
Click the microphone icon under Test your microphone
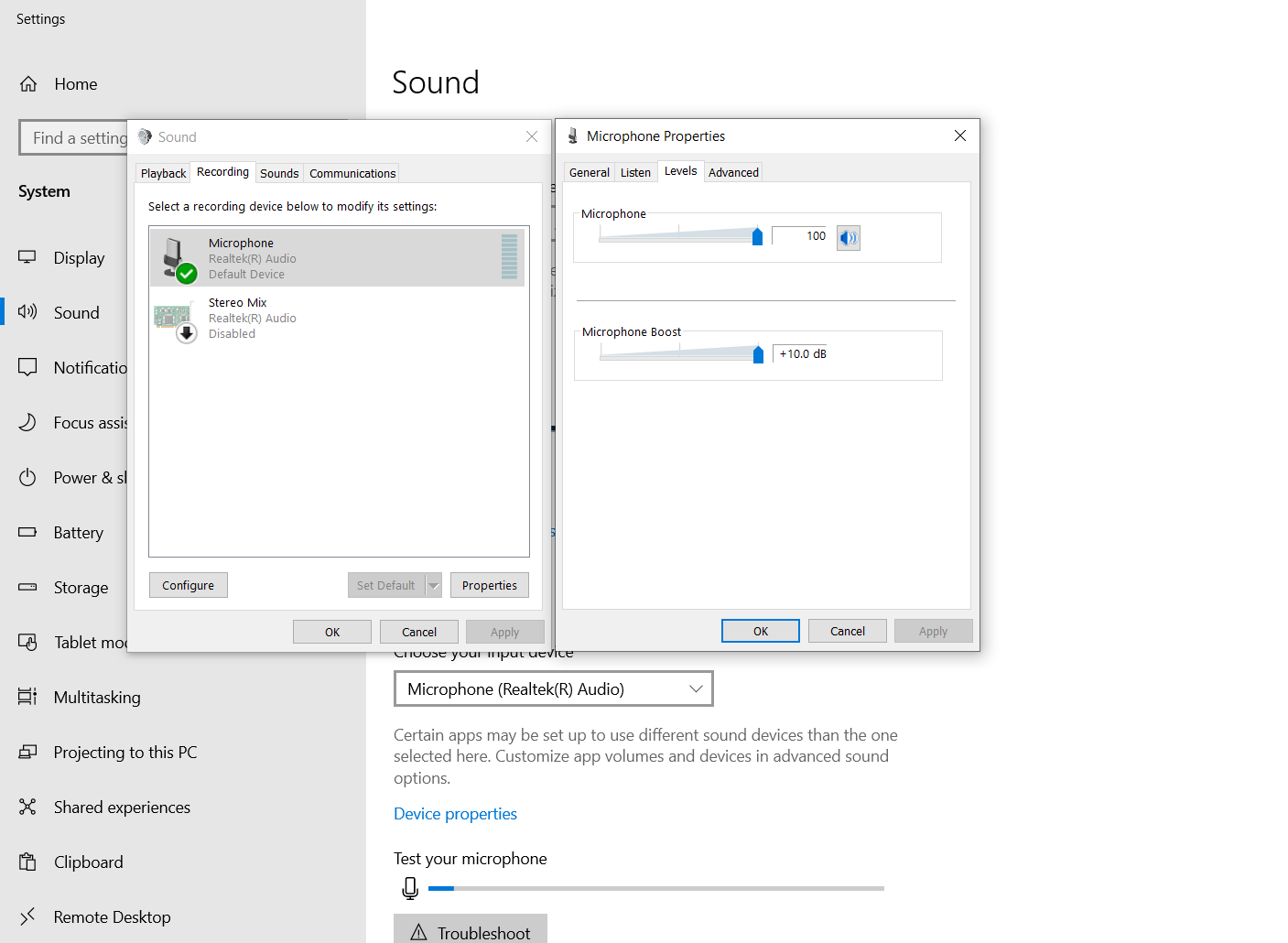pyautogui.click(x=410, y=888)
